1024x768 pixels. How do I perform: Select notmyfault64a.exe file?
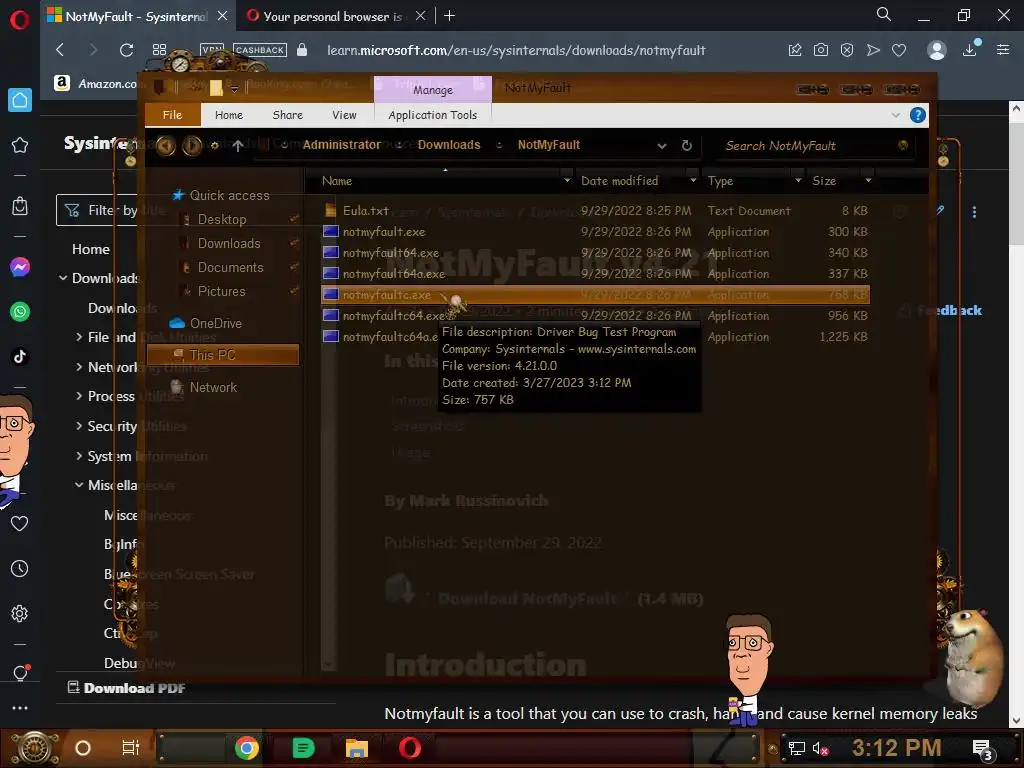pyautogui.click(x=596, y=274)
